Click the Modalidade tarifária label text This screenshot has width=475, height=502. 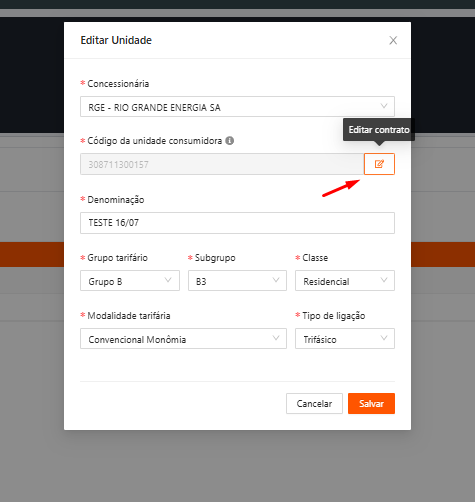coord(129,316)
